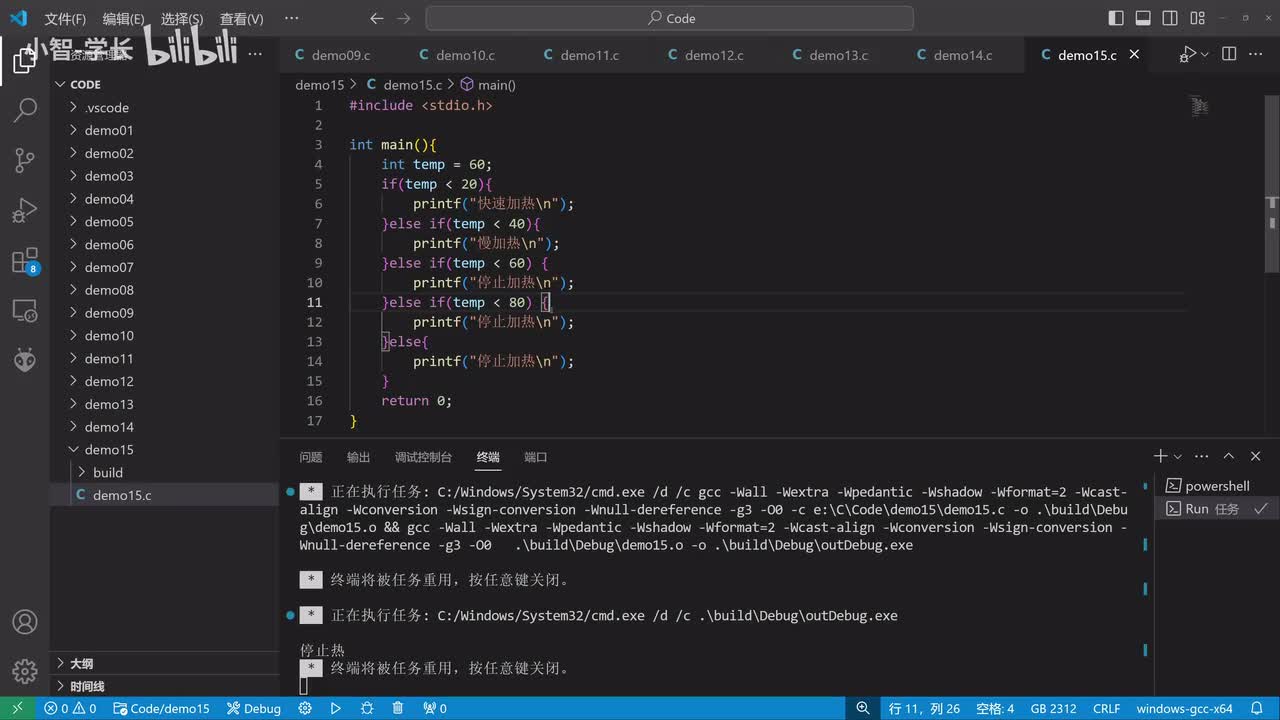Screen dimensions: 1280x720
Task: Toggle the secondary side bar visibility
Action: [x=1169, y=18]
